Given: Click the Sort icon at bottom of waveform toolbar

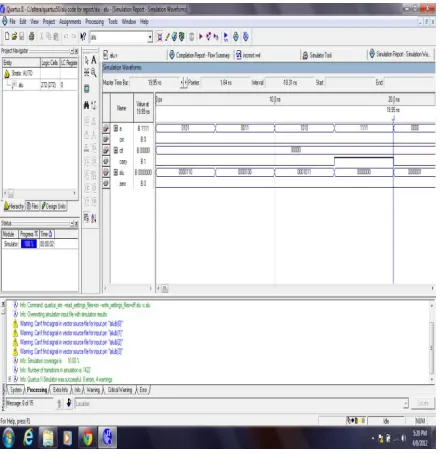Looking at the screenshot, I should tap(94, 218).
